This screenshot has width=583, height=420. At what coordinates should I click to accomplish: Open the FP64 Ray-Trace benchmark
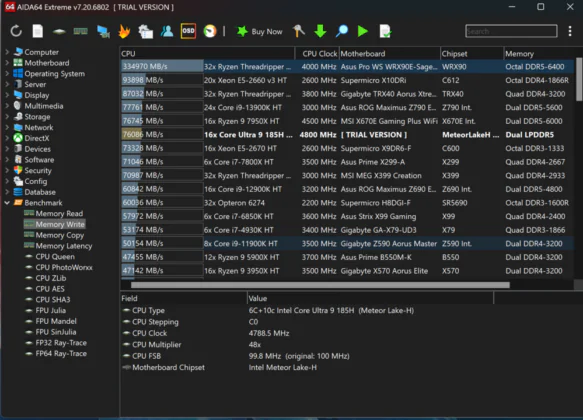[56, 354]
